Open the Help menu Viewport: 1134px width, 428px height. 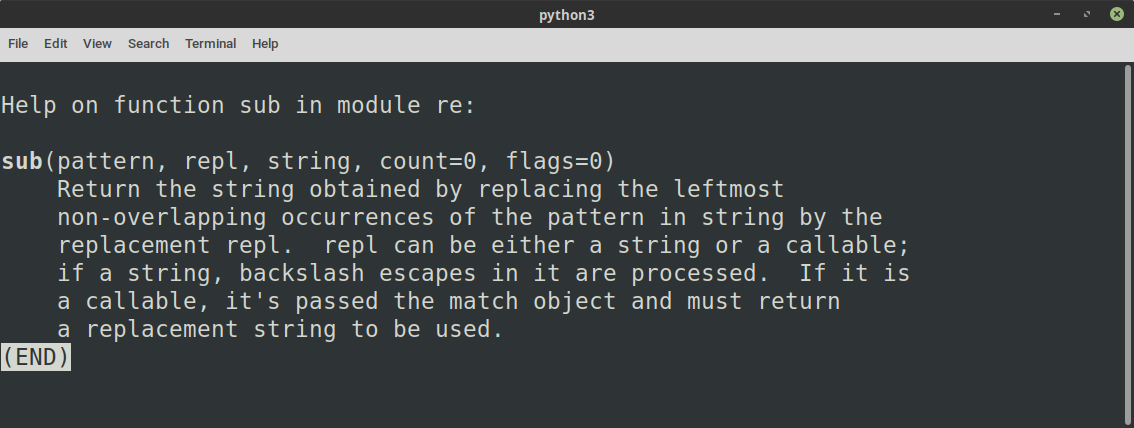(265, 43)
